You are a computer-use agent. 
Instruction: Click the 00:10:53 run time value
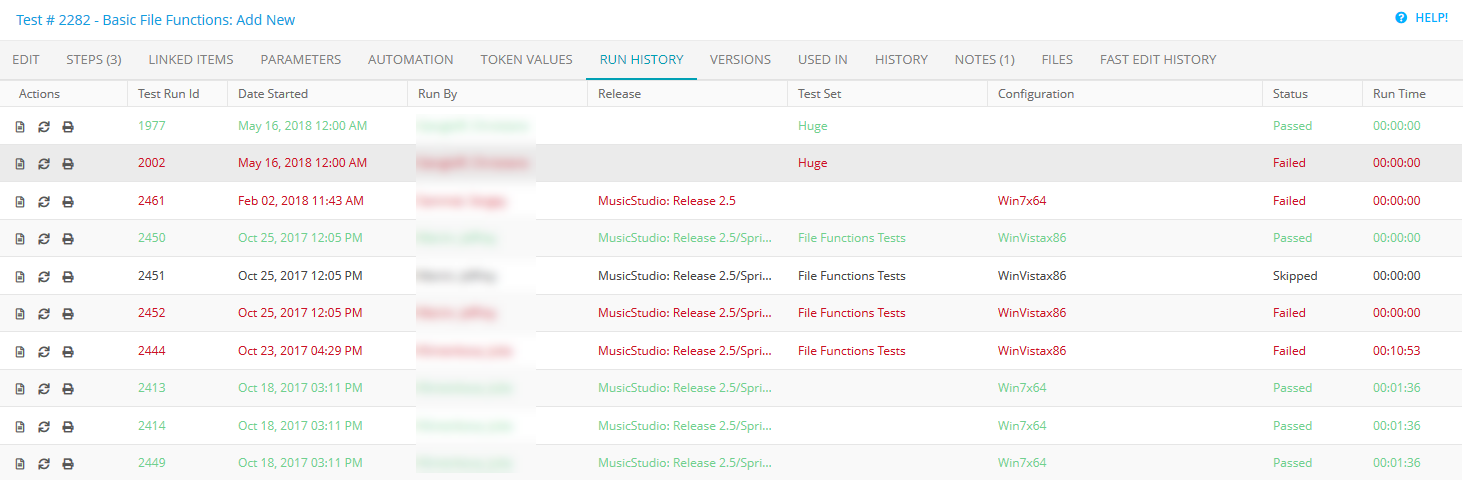(x=1397, y=351)
